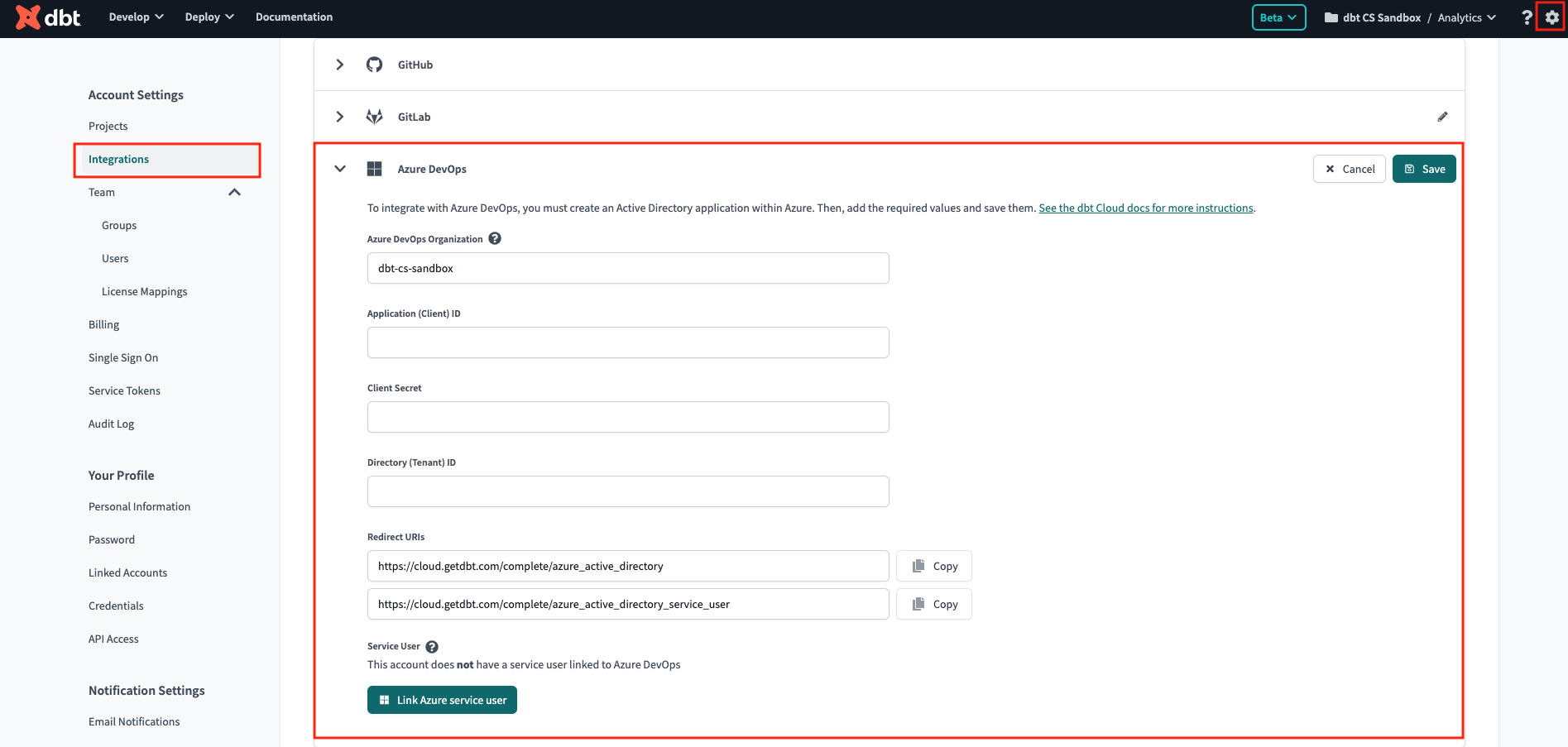Save the Azure DevOps integration settings
Screen dimensions: 1568x747
pos(1423,168)
